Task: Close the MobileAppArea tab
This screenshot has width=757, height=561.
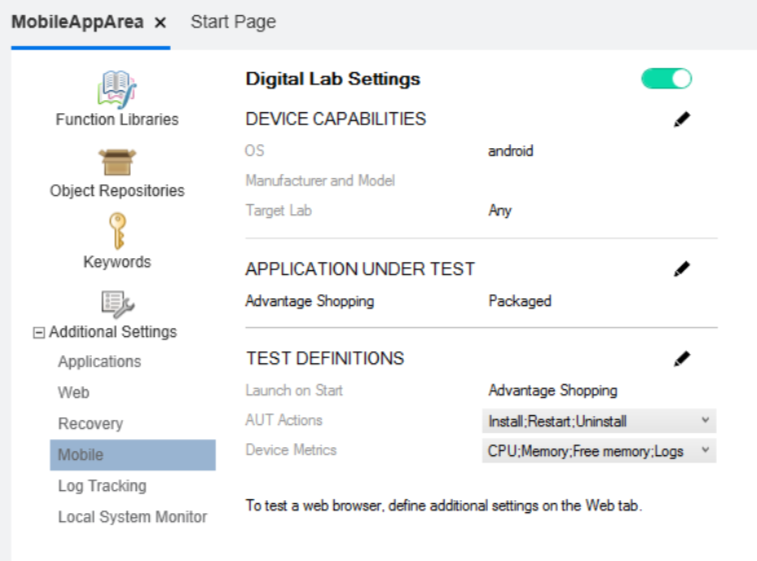Action: [160, 22]
